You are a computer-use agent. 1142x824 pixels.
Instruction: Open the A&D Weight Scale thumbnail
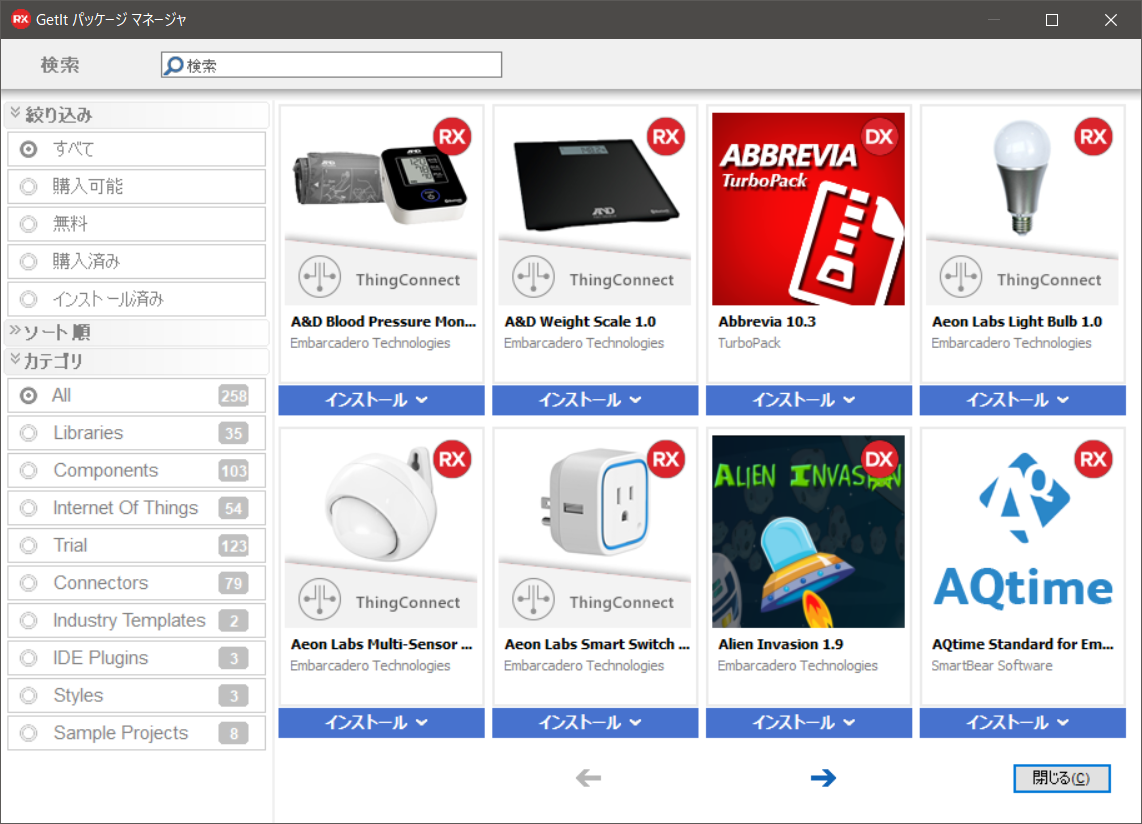tap(595, 209)
